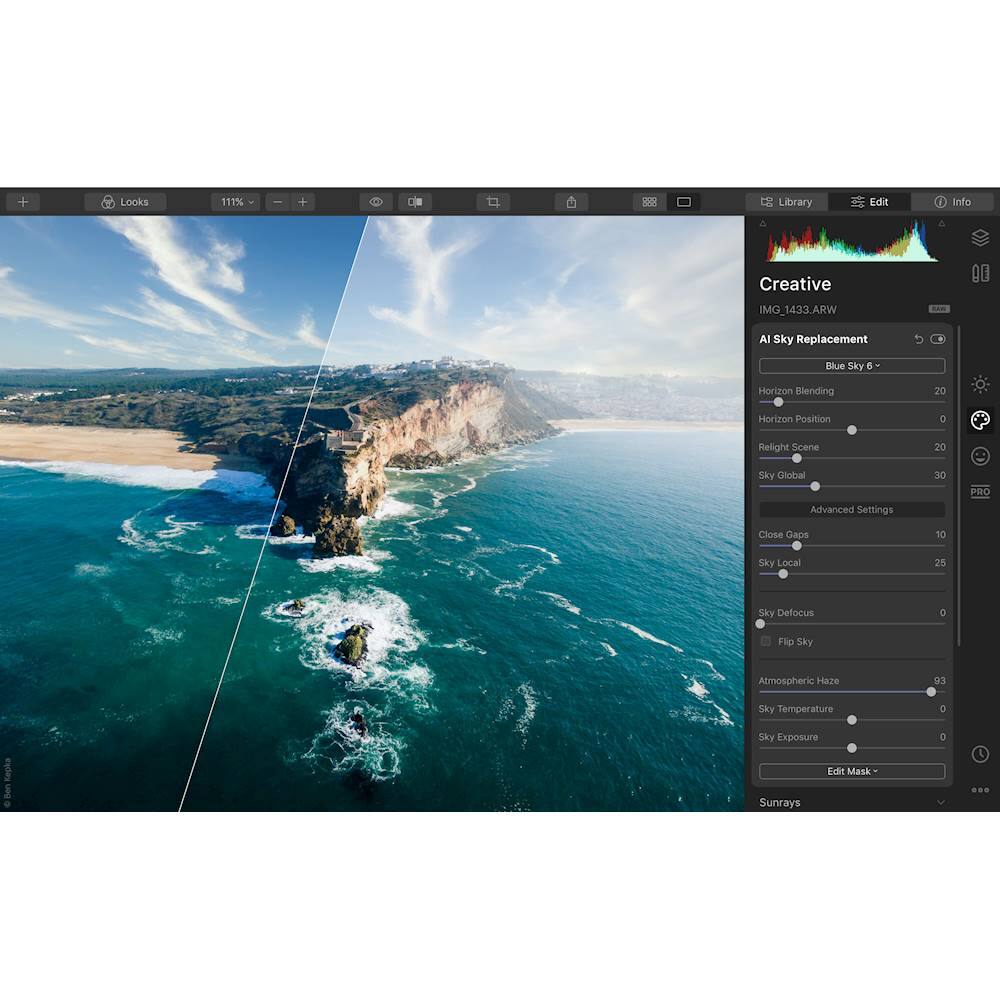The height and width of the screenshot is (1000, 1000).
Task: Toggle the eye preview of original image
Action: tap(376, 202)
